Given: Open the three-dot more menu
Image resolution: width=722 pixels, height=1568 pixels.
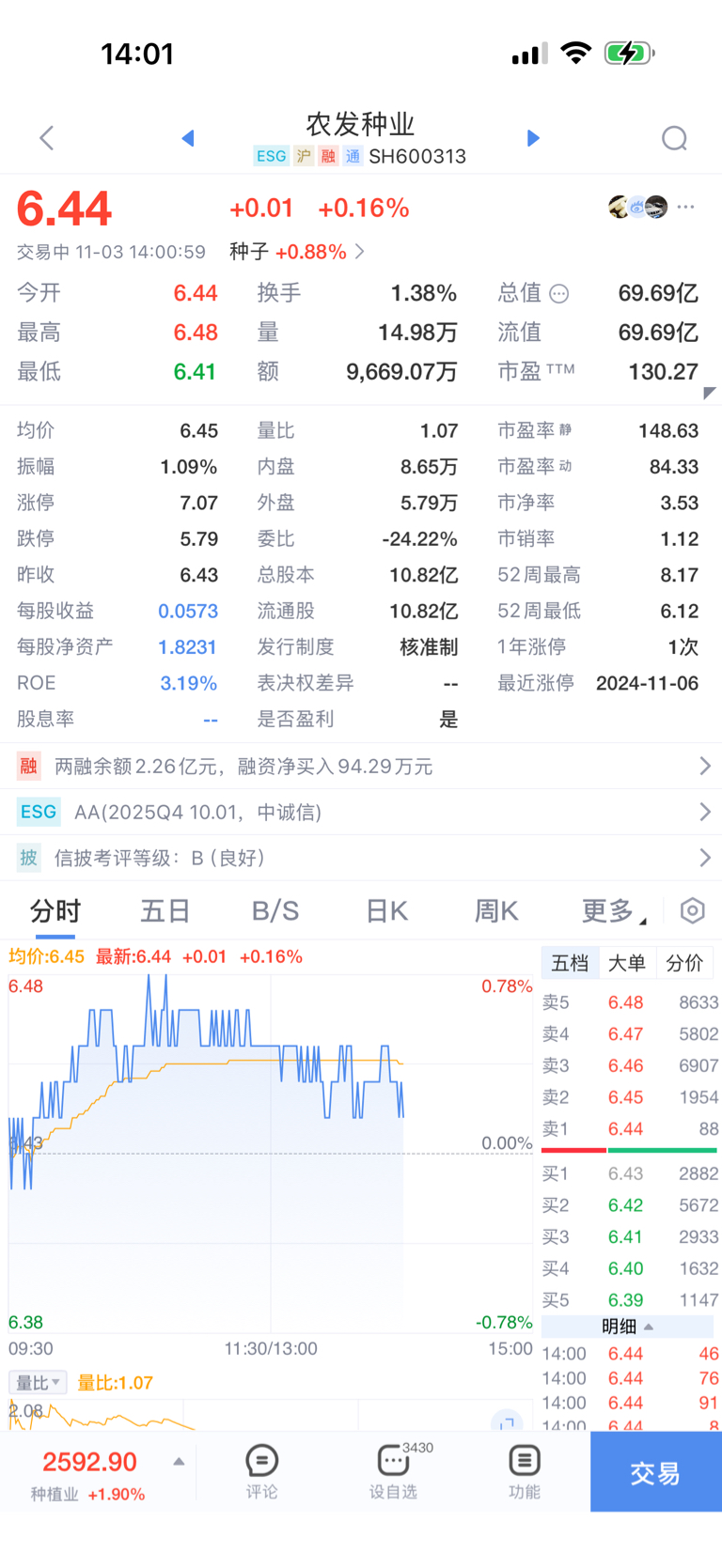Looking at the screenshot, I should pyautogui.click(x=686, y=207).
